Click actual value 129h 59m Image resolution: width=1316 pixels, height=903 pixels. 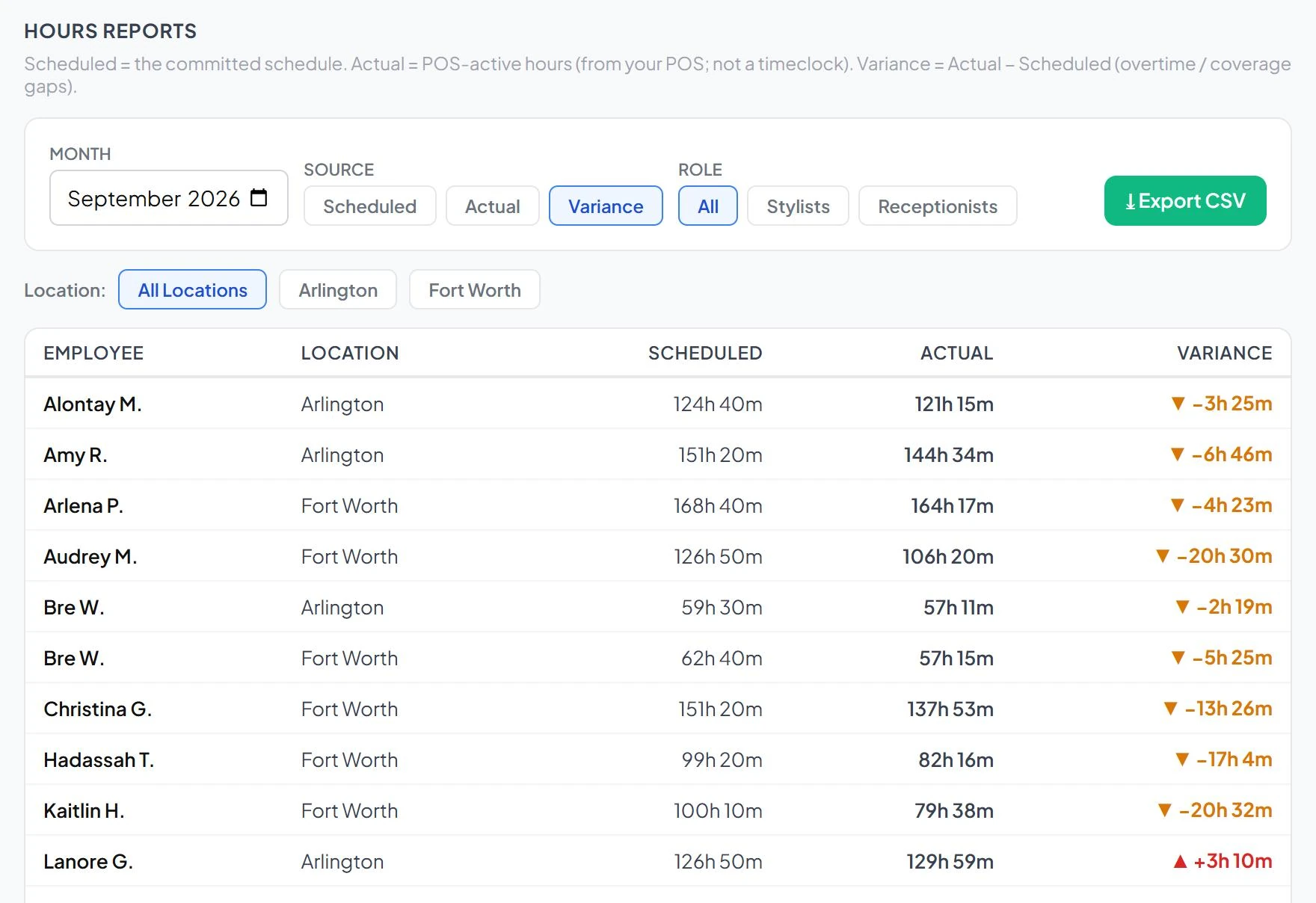950,862
